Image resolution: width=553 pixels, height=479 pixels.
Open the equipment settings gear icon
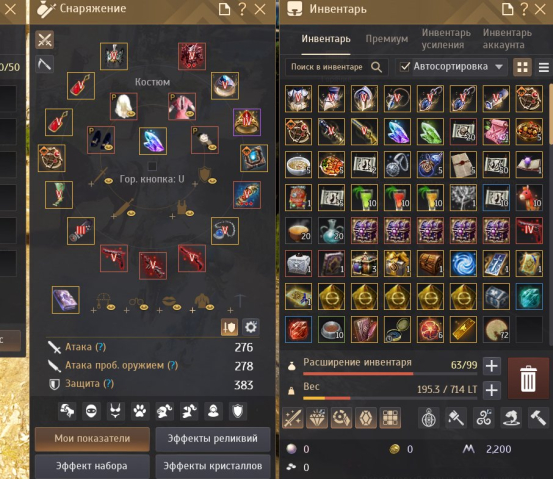[x=251, y=327]
